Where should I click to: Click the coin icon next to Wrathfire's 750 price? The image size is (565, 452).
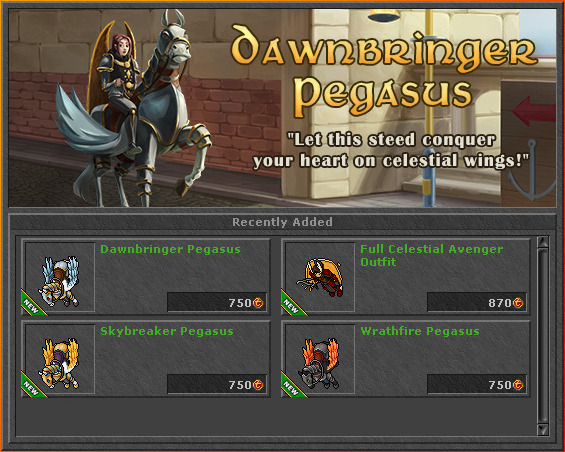coord(518,385)
